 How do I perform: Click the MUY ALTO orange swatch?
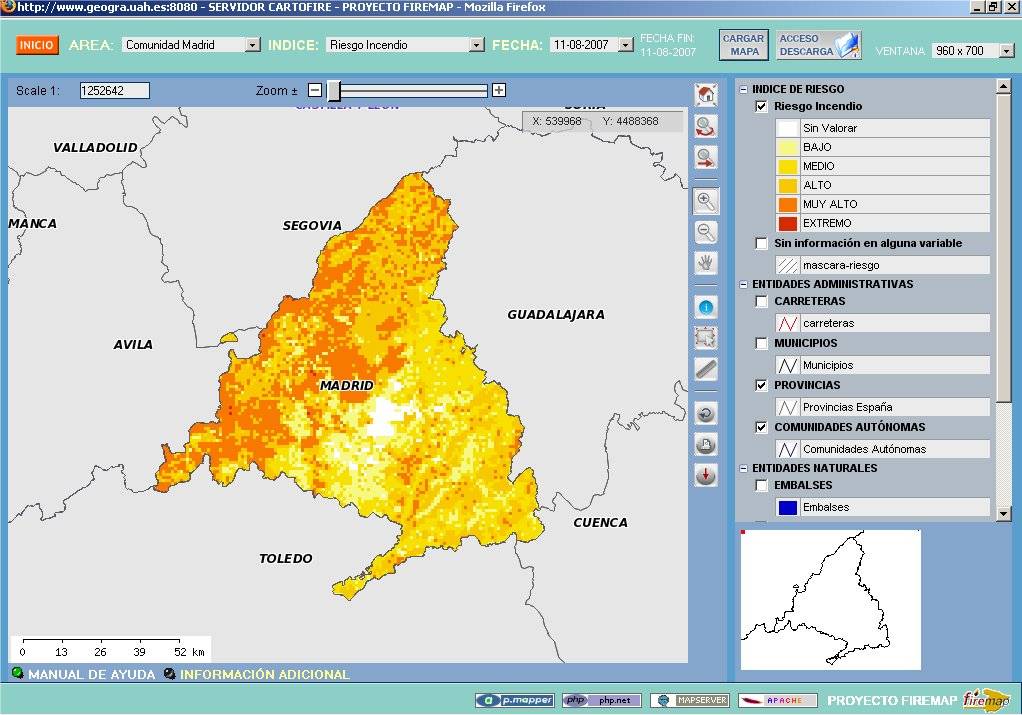[x=787, y=204]
